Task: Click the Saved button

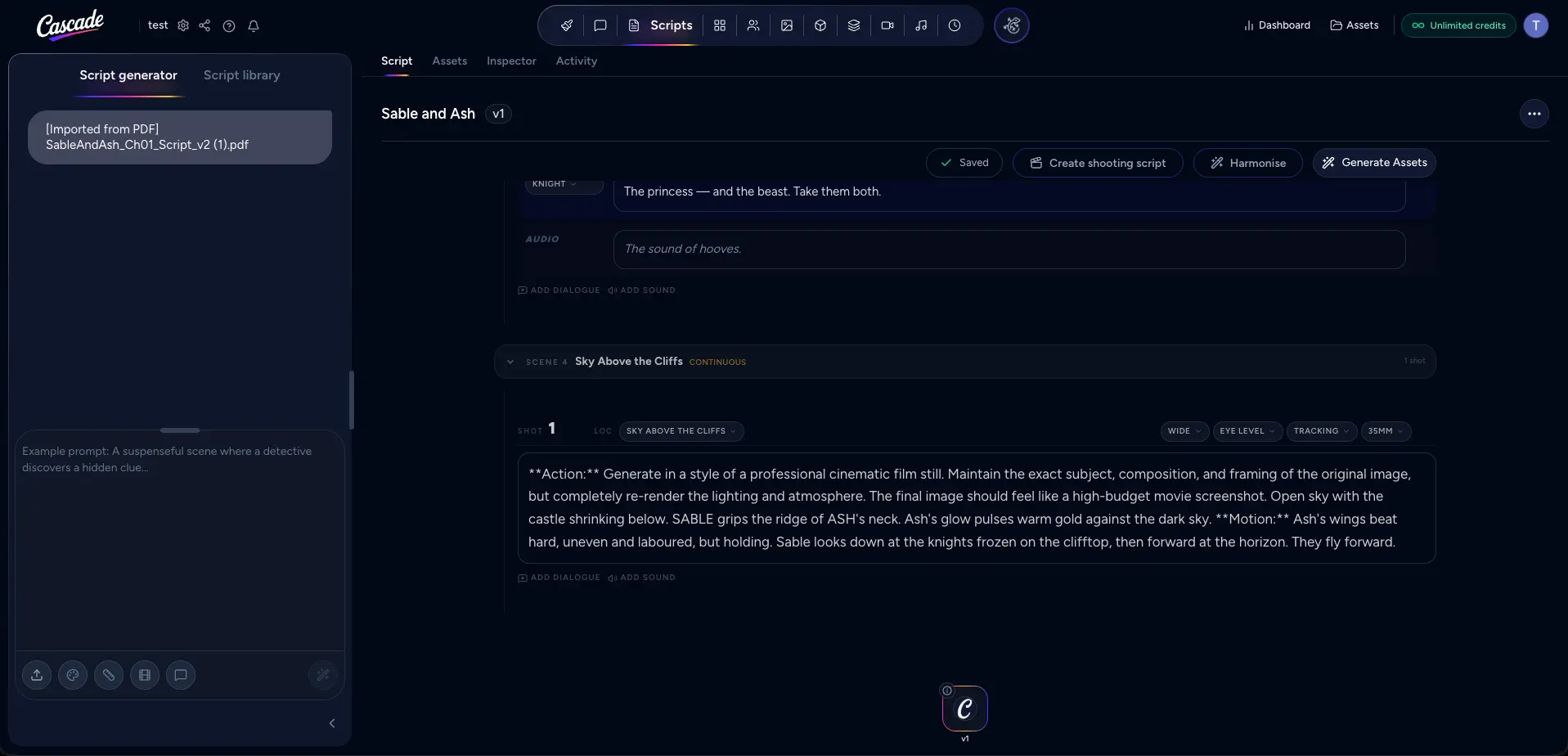Action: [964, 163]
